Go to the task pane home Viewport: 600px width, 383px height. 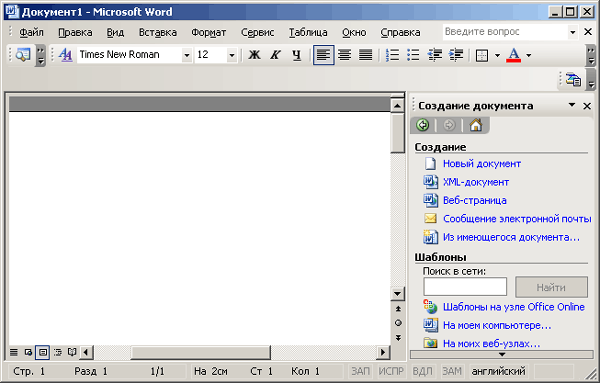click(x=476, y=125)
